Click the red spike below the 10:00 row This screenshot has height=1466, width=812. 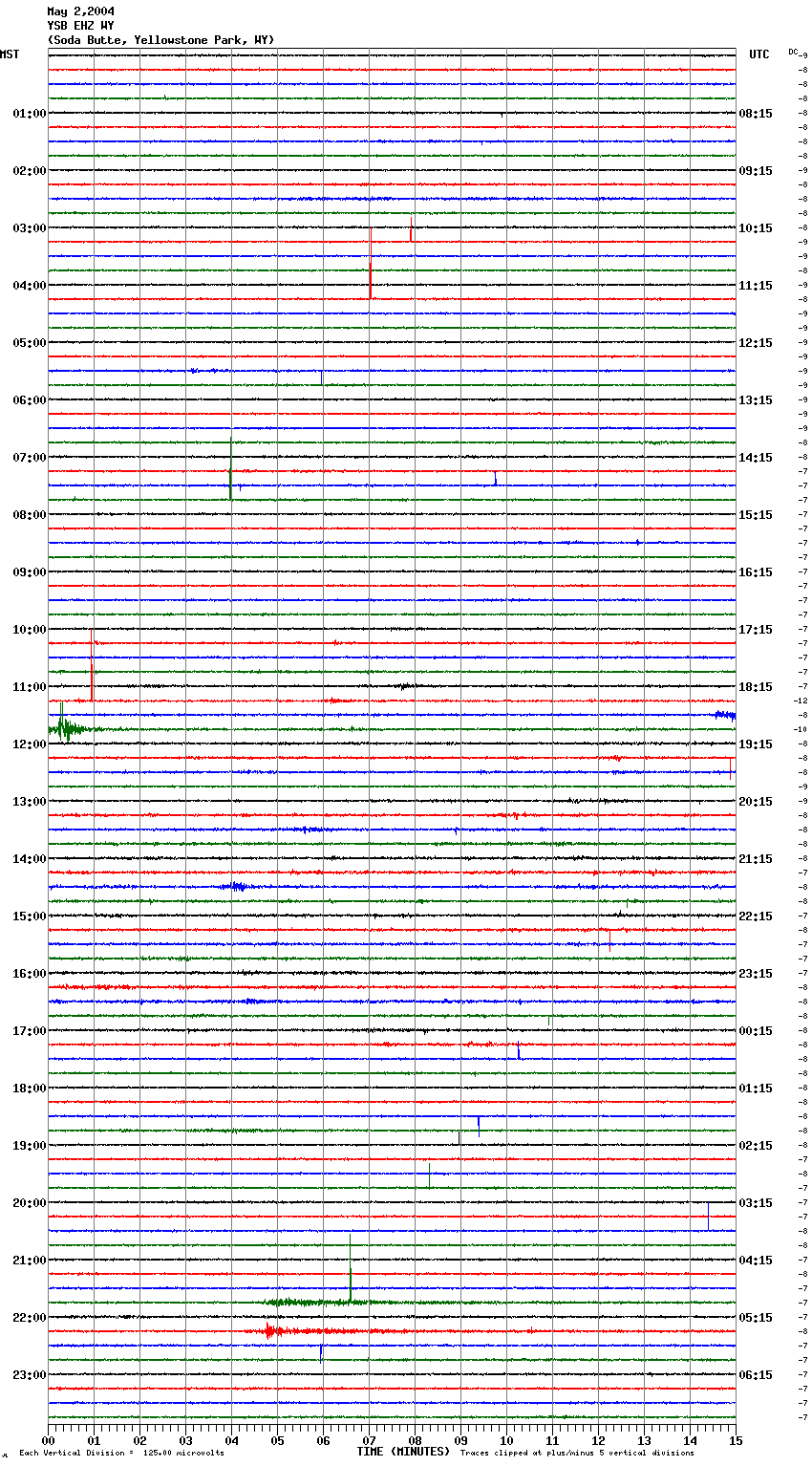[x=92, y=666]
